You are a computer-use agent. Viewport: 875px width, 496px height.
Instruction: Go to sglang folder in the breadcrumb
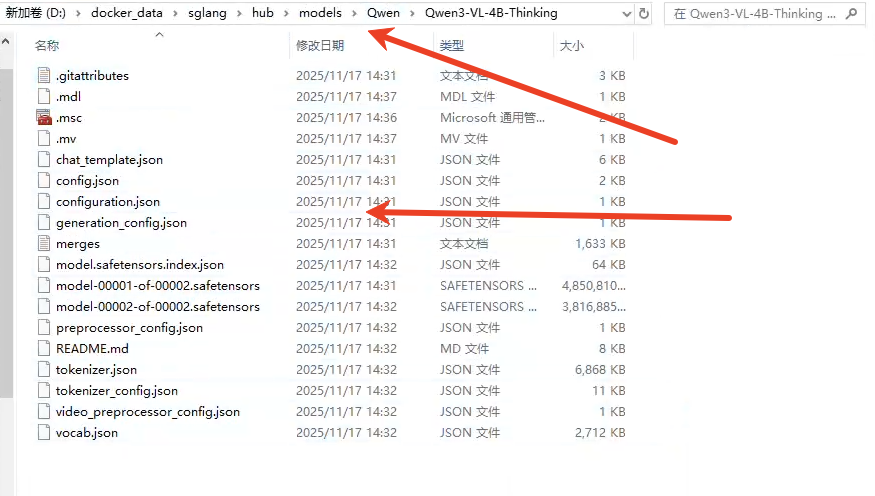click(207, 13)
